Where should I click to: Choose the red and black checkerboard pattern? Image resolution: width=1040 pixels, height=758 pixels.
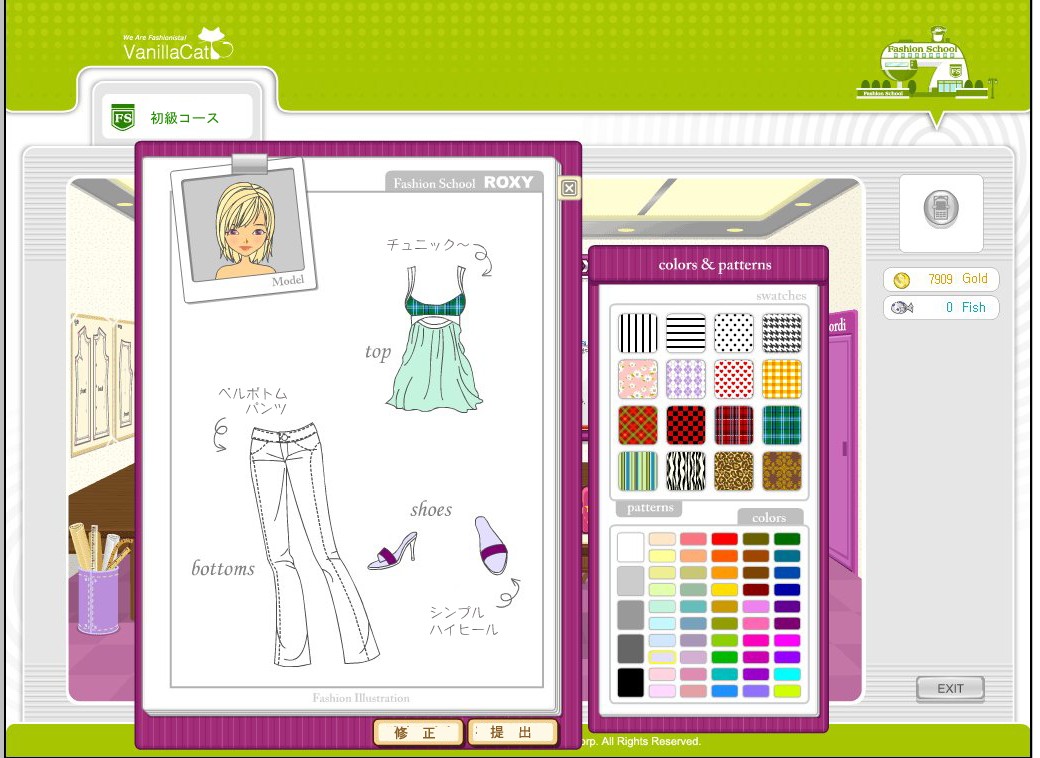pyautogui.click(x=686, y=425)
